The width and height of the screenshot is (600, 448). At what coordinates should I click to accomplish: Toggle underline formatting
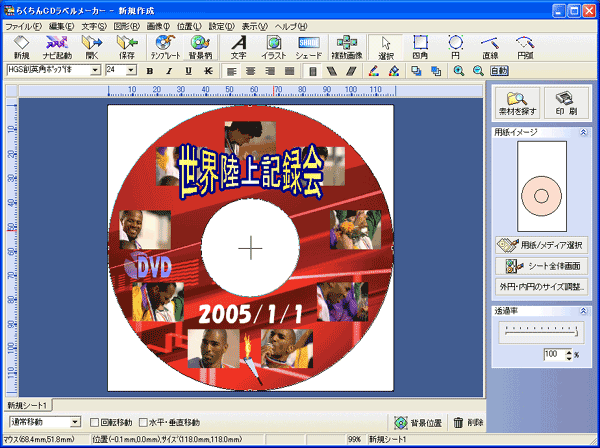[x=188, y=71]
